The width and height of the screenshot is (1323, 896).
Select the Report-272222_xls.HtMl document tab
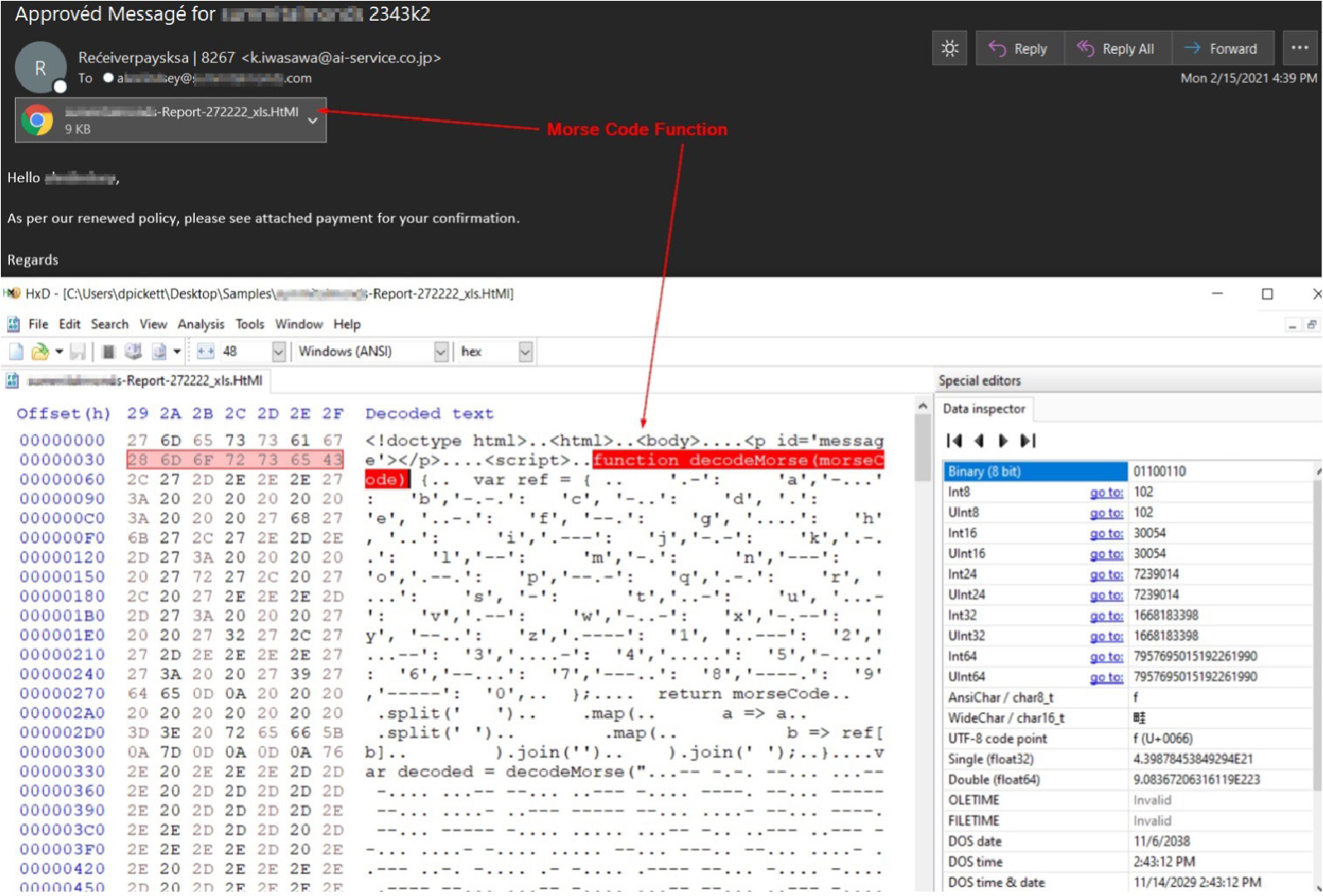pos(136,380)
